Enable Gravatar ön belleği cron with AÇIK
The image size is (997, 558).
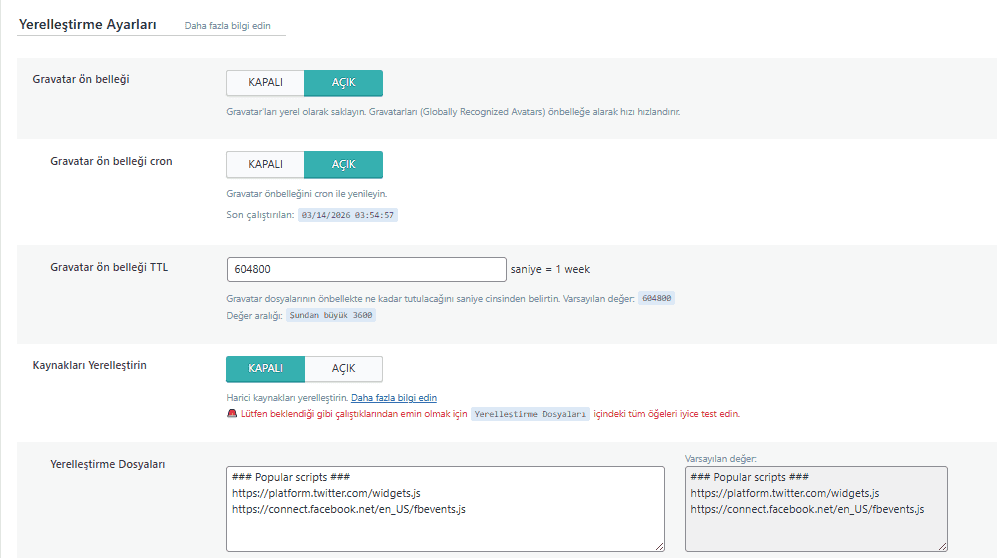coord(343,164)
